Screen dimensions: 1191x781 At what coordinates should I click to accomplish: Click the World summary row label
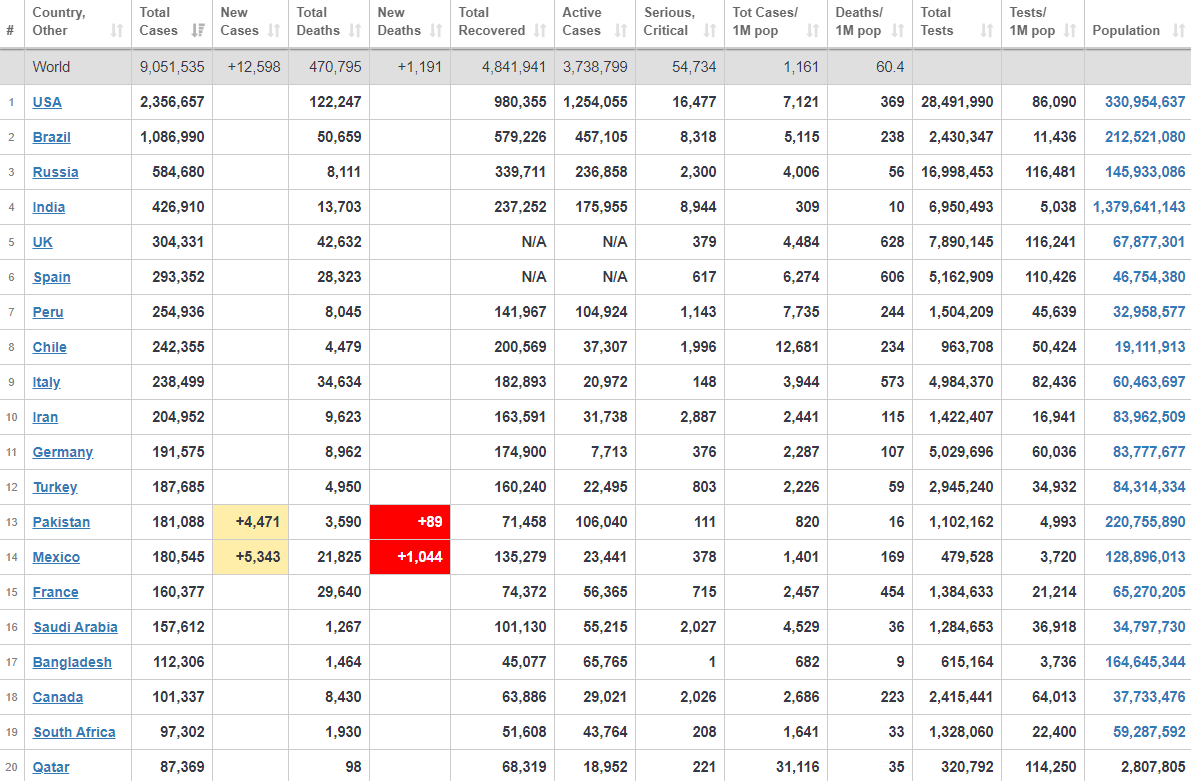52,67
